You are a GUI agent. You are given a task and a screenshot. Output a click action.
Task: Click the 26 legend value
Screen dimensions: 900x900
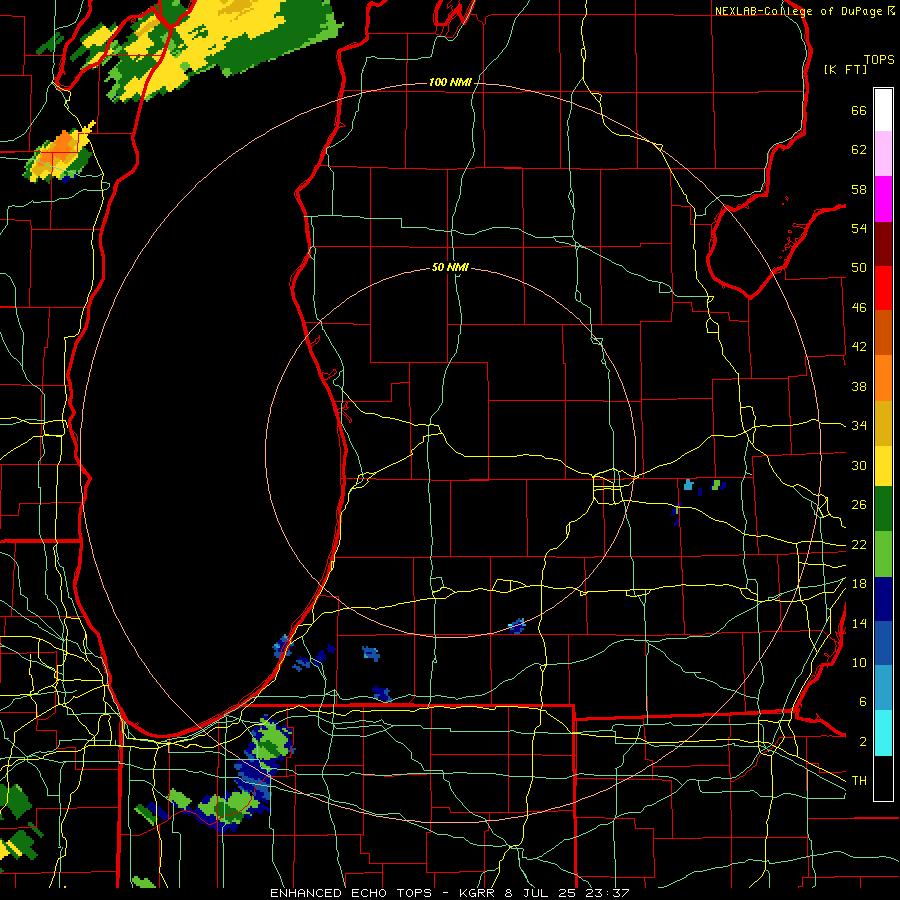point(859,505)
